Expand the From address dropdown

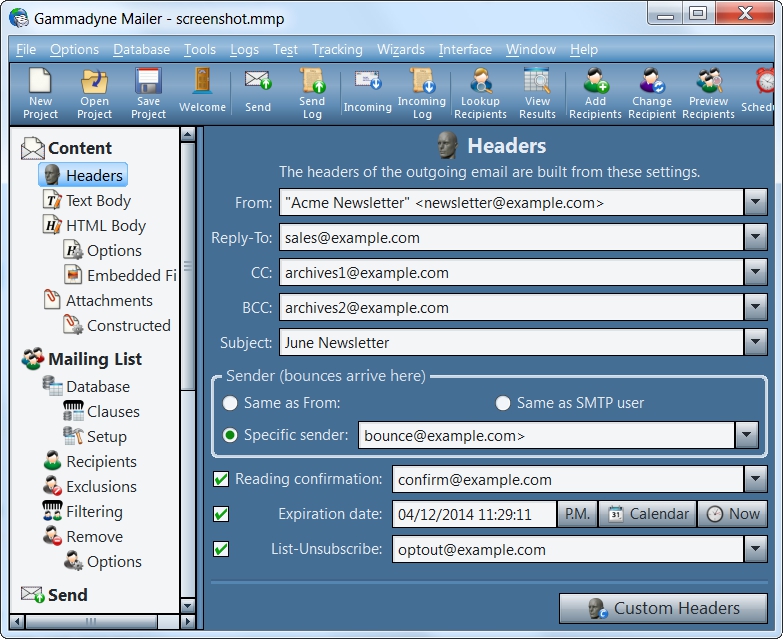(x=756, y=203)
